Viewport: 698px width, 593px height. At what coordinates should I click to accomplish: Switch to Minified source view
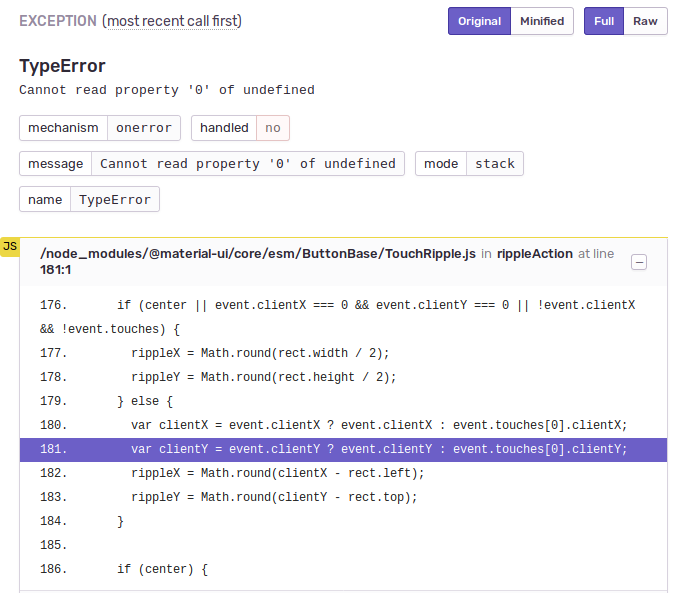(542, 21)
